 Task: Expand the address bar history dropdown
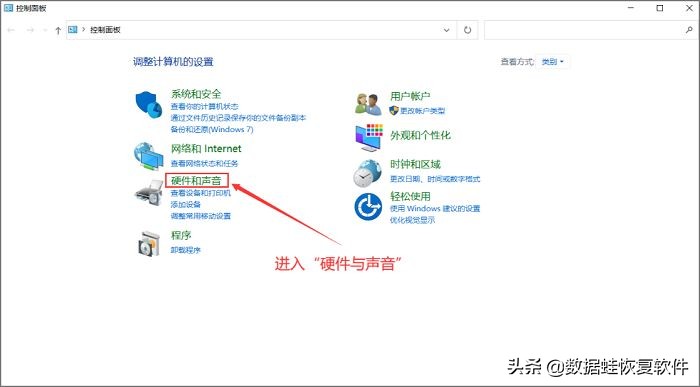click(446, 30)
